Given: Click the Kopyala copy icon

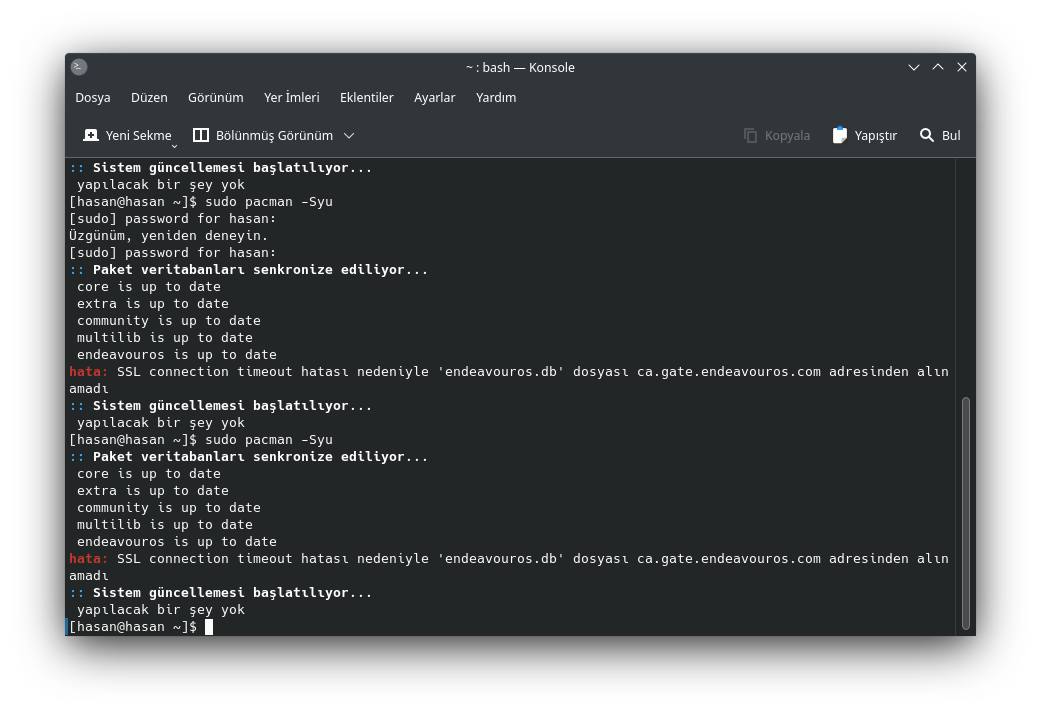Looking at the screenshot, I should [x=750, y=135].
